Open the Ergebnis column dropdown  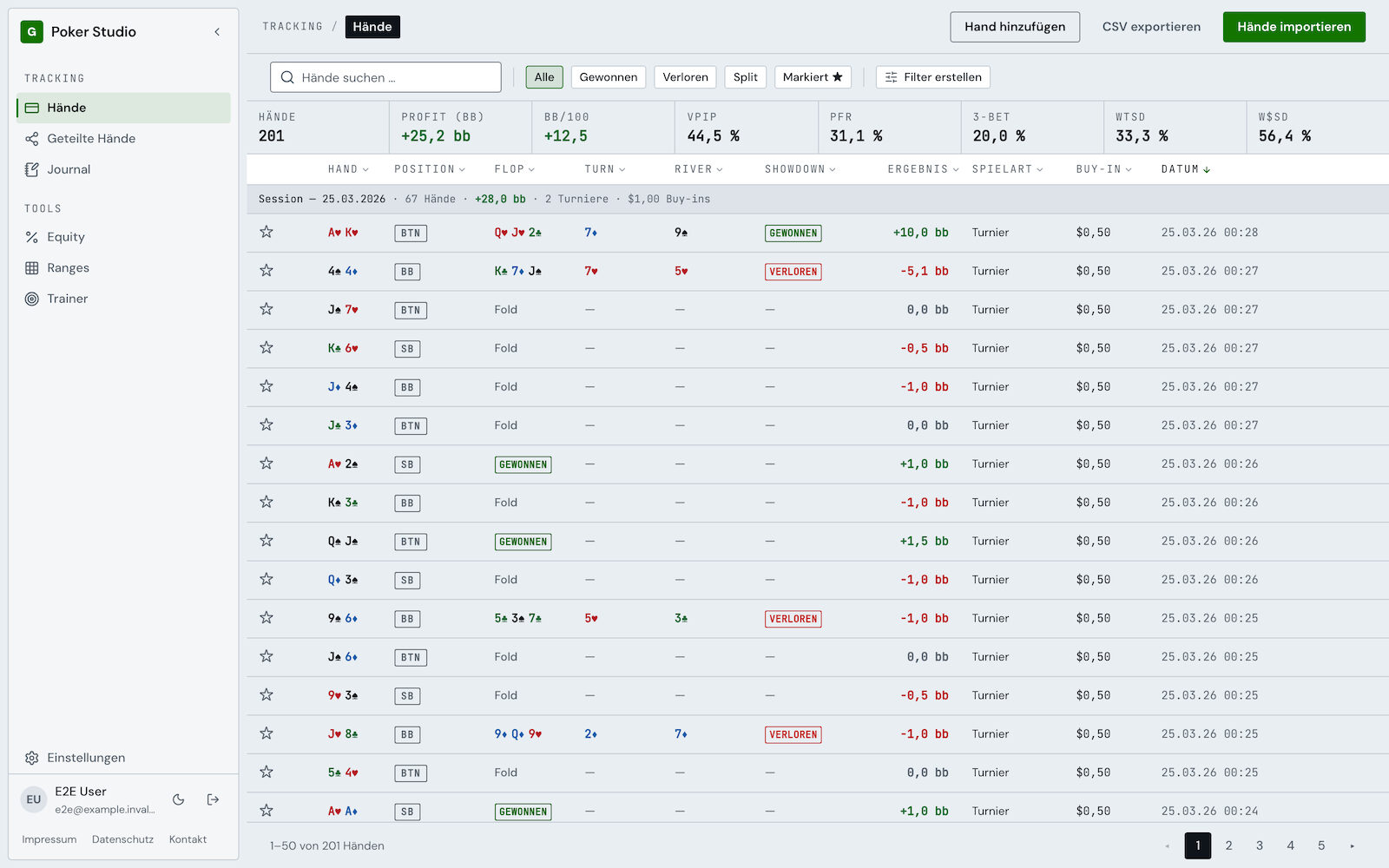[x=923, y=169]
